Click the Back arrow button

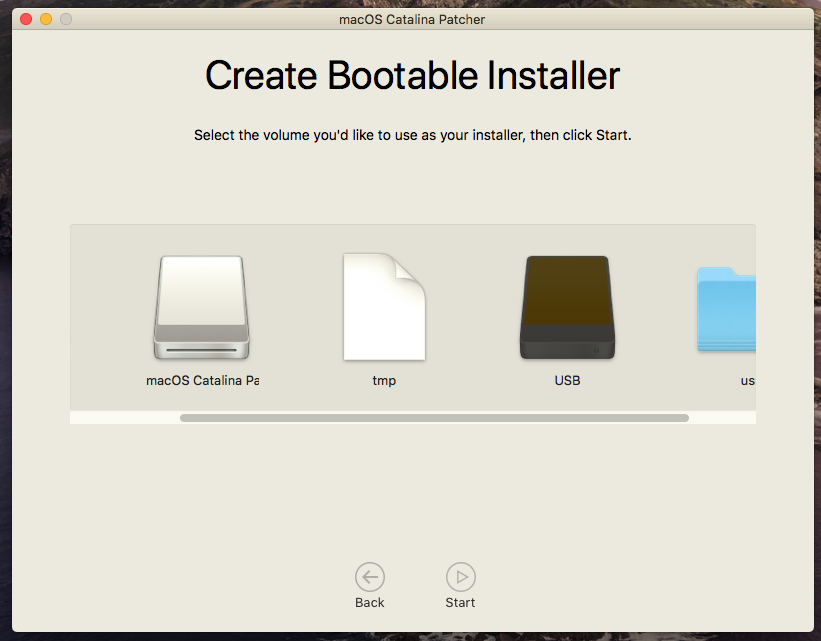(x=370, y=577)
